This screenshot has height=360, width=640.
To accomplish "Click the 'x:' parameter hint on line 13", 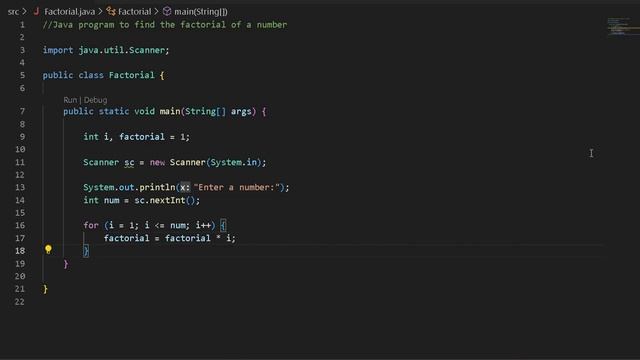I will [x=185, y=187].
